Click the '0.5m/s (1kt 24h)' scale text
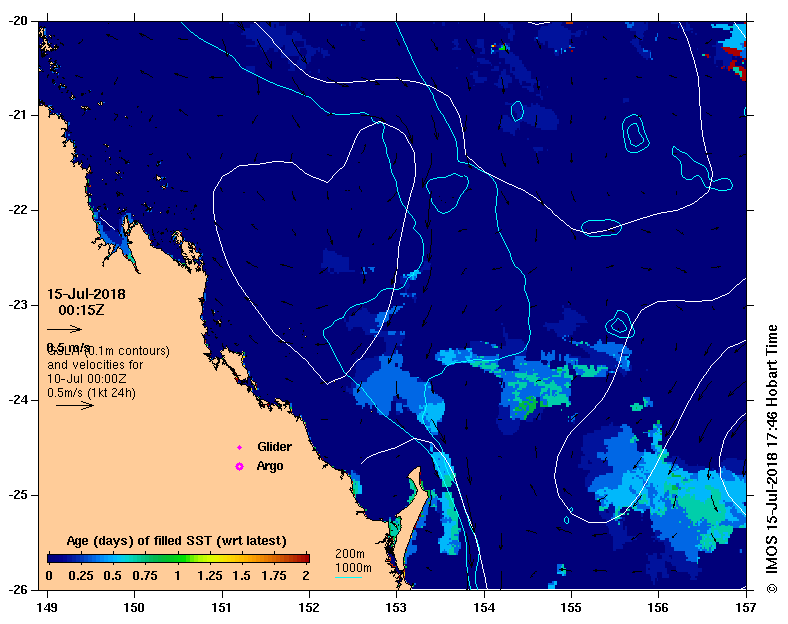 point(91,392)
